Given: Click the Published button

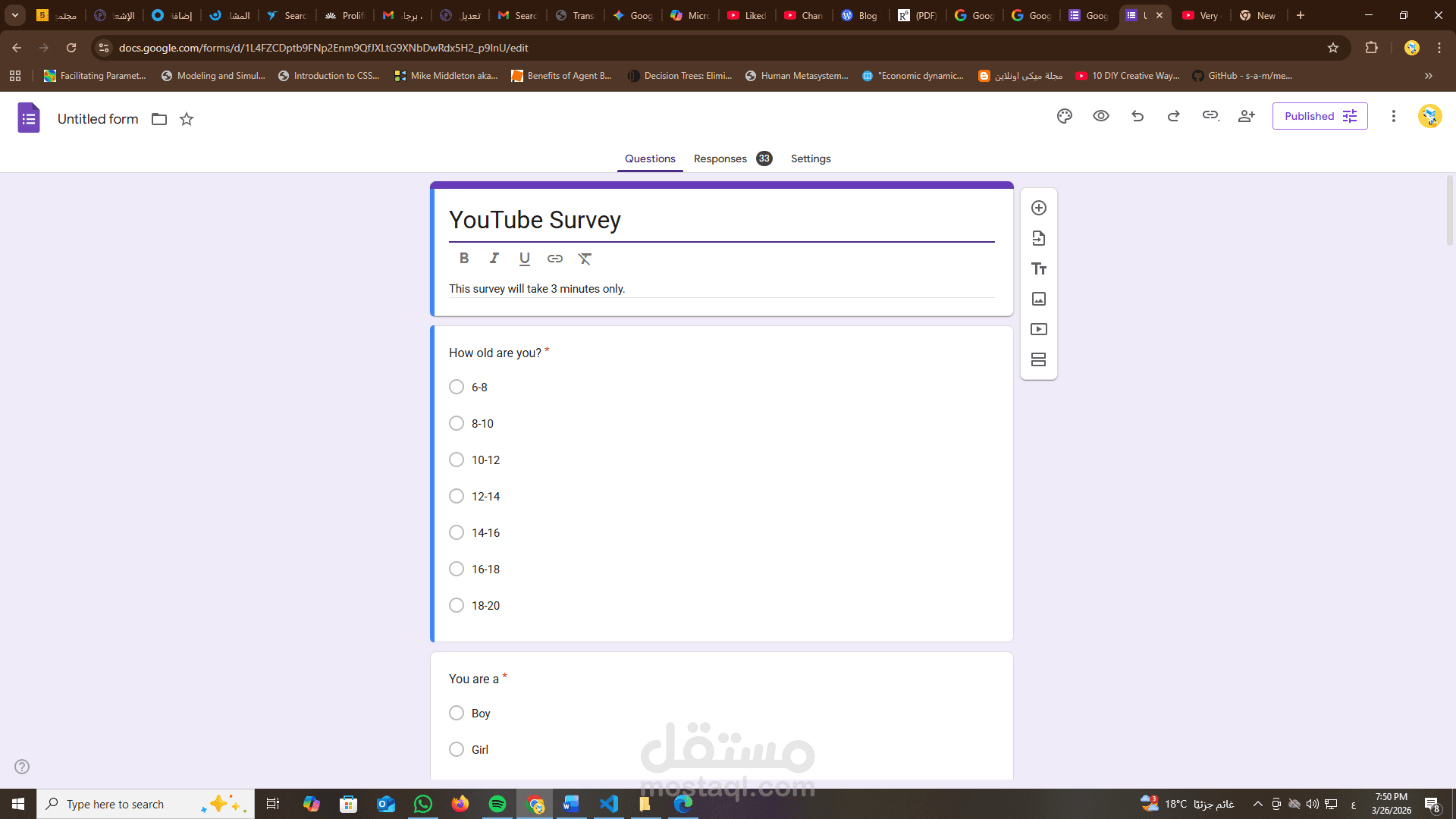Looking at the screenshot, I should click(1319, 116).
